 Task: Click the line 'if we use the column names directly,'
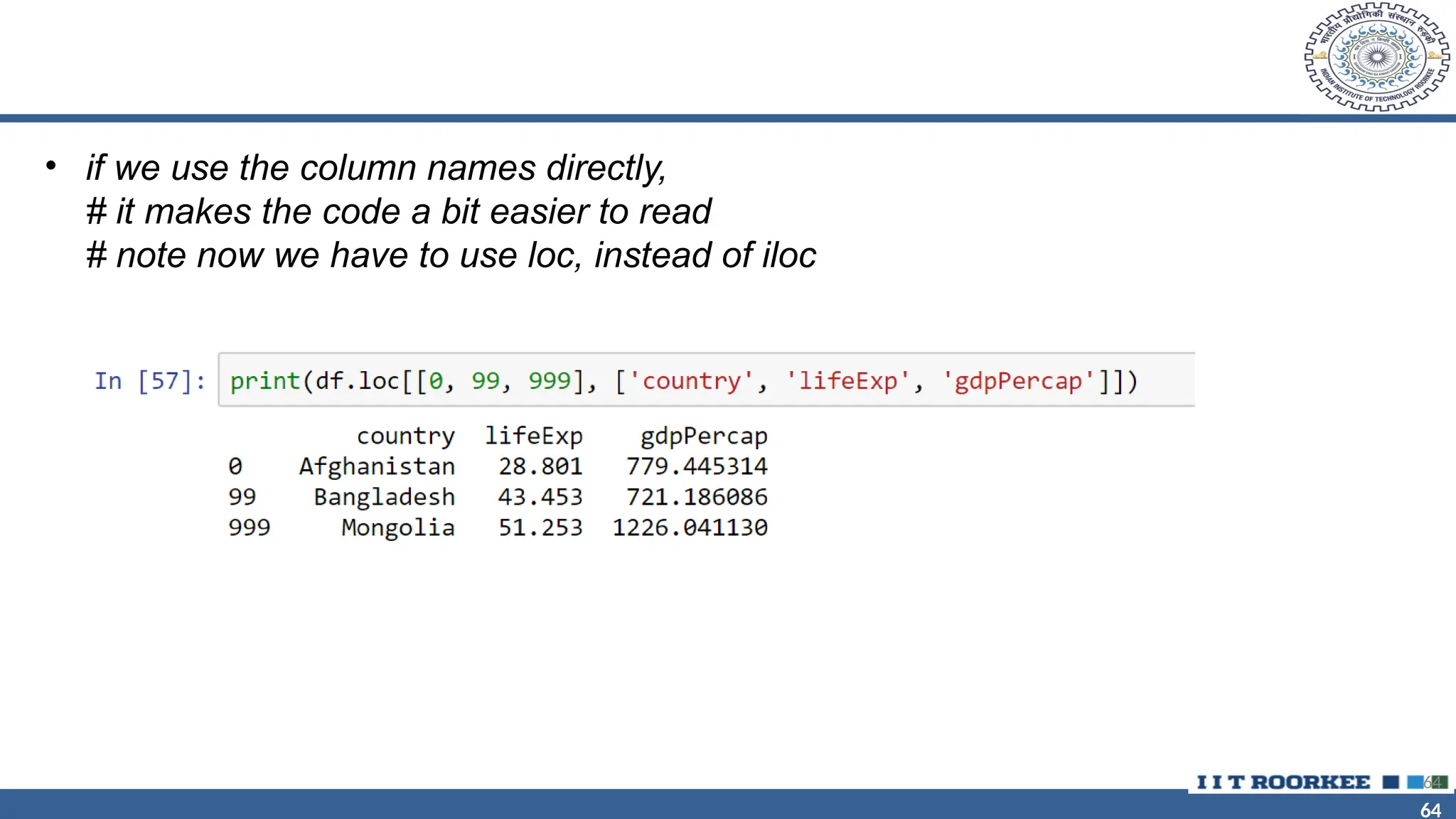pos(376,168)
